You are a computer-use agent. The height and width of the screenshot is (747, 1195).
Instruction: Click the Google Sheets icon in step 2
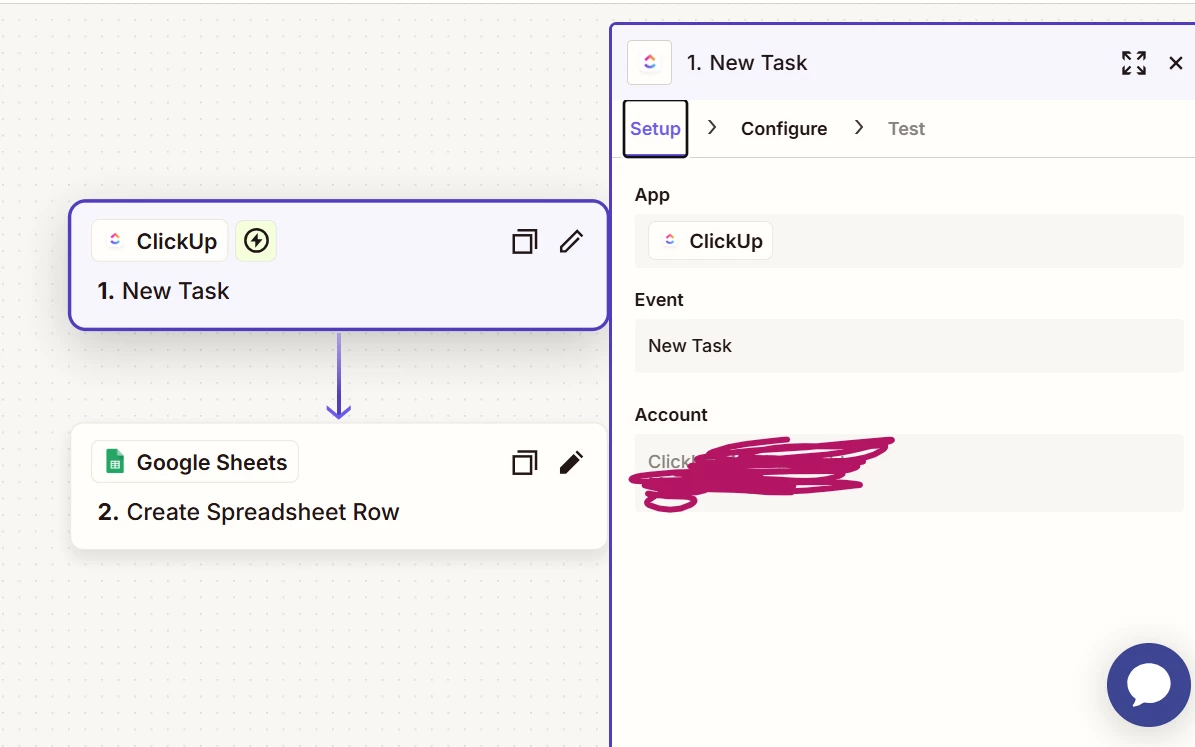(x=115, y=462)
